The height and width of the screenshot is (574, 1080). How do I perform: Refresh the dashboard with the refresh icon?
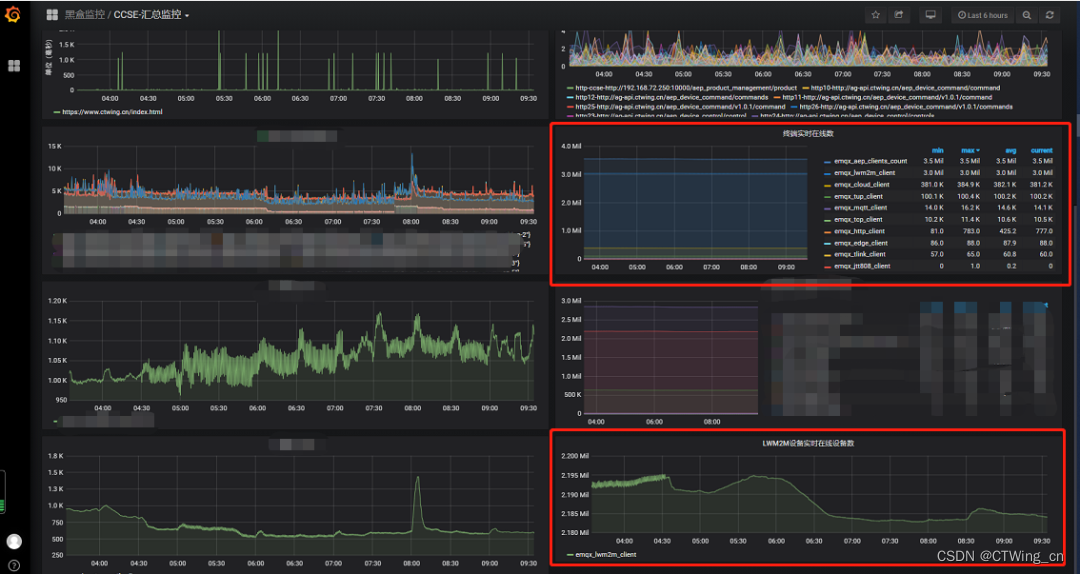click(x=1049, y=15)
